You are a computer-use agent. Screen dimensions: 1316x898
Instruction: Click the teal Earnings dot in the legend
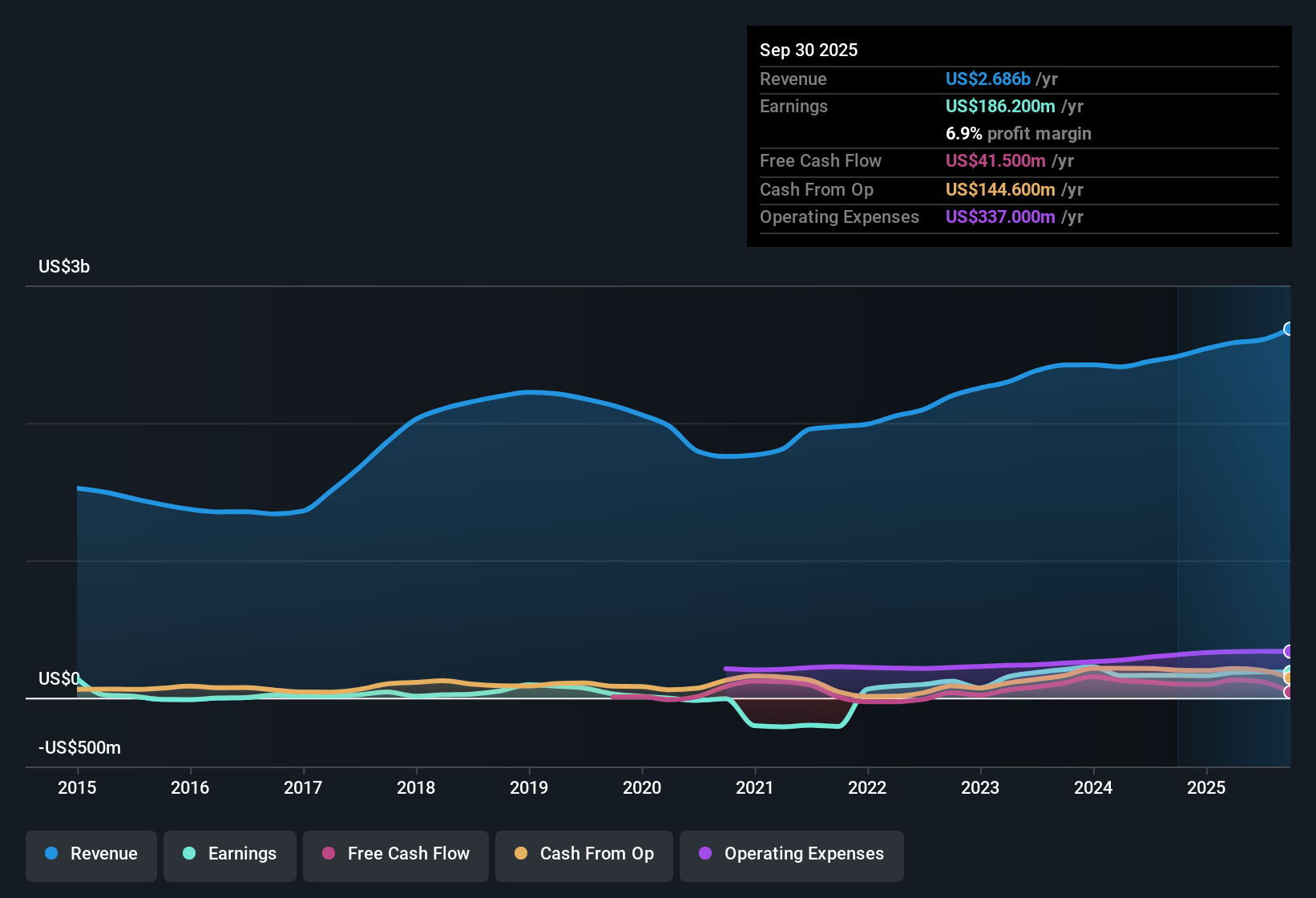[x=189, y=854]
